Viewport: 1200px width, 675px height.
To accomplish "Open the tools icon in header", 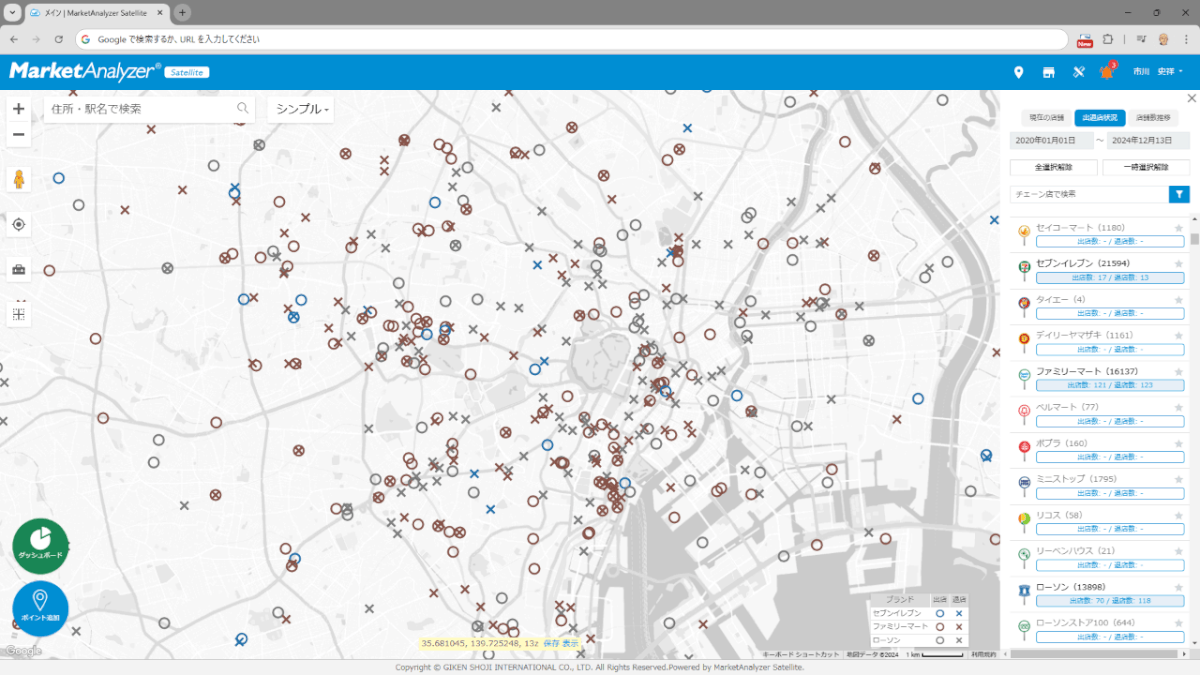I will point(1079,72).
